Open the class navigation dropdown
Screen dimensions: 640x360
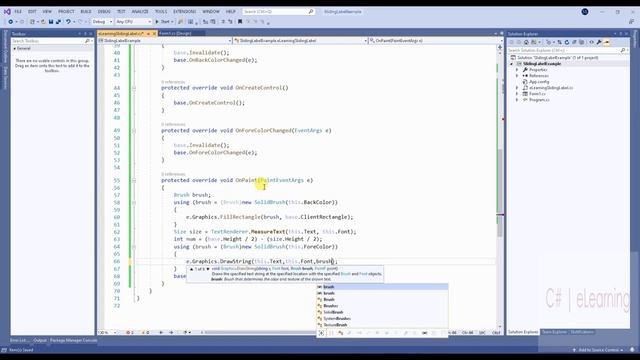300,41
